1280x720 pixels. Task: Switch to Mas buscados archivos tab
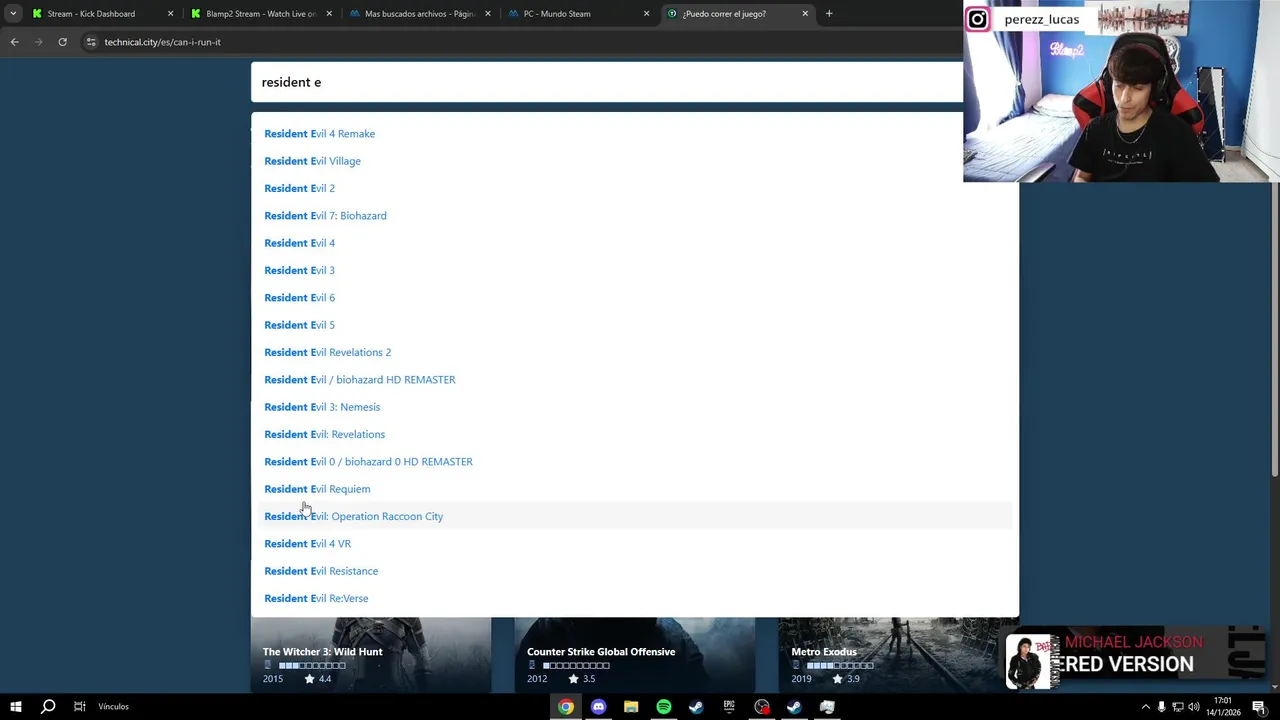pyautogui.click(x=419, y=14)
